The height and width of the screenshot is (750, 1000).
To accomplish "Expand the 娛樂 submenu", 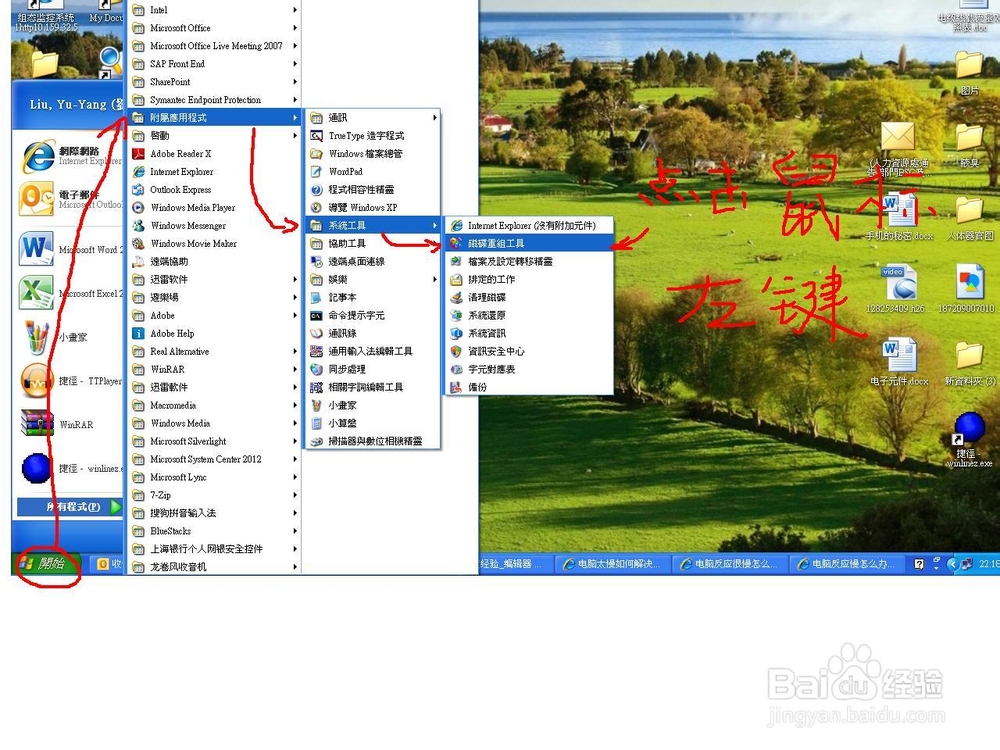I will (x=374, y=279).
